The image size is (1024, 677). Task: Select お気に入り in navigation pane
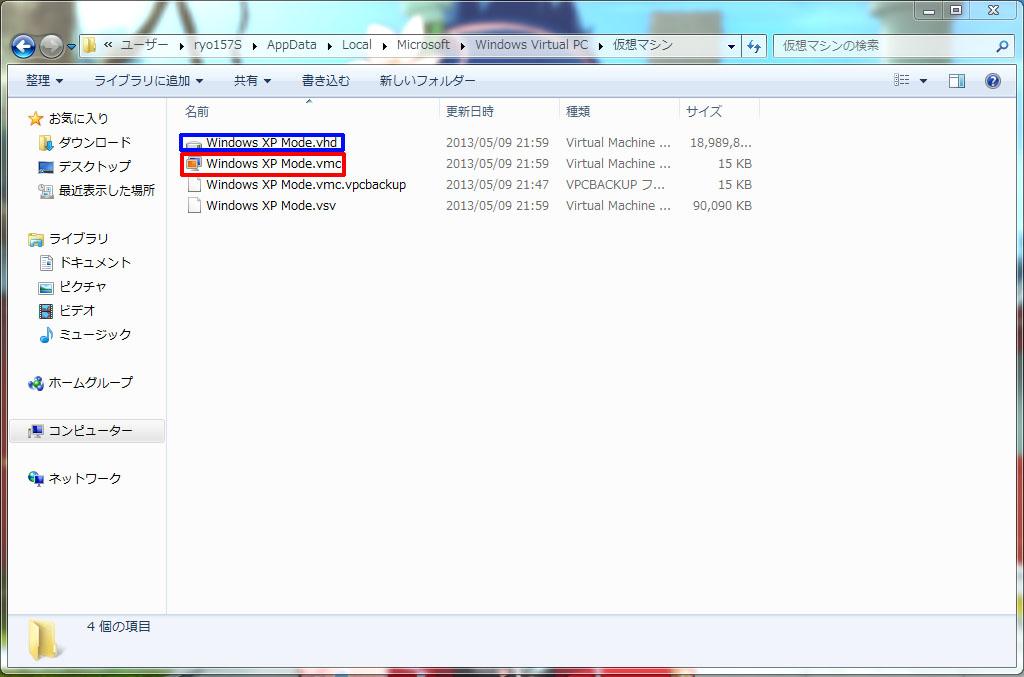[78, 118]
